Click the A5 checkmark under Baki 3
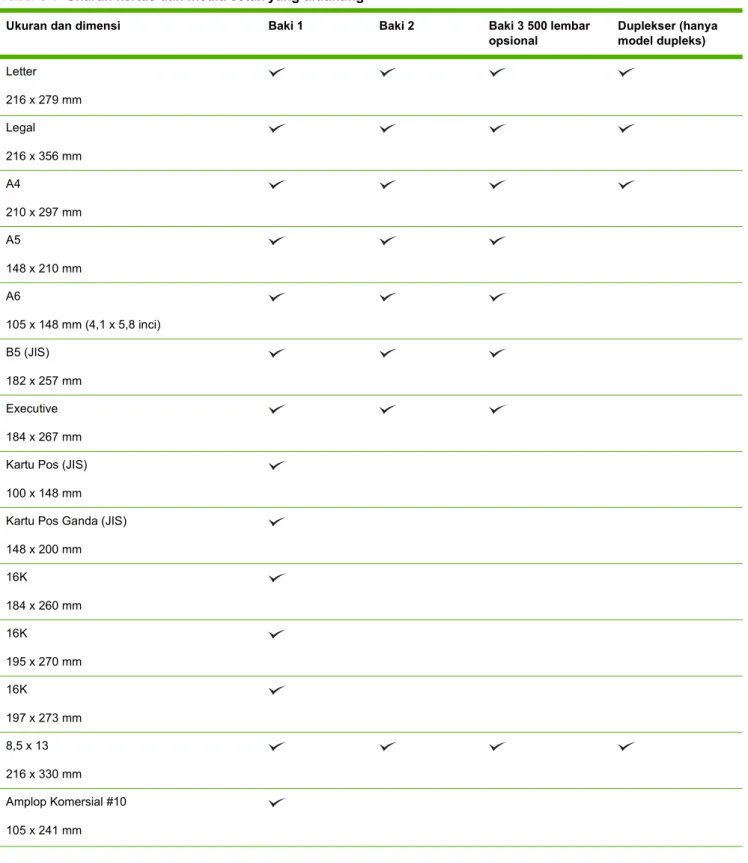The image size is (748, 863). point(498,241)
